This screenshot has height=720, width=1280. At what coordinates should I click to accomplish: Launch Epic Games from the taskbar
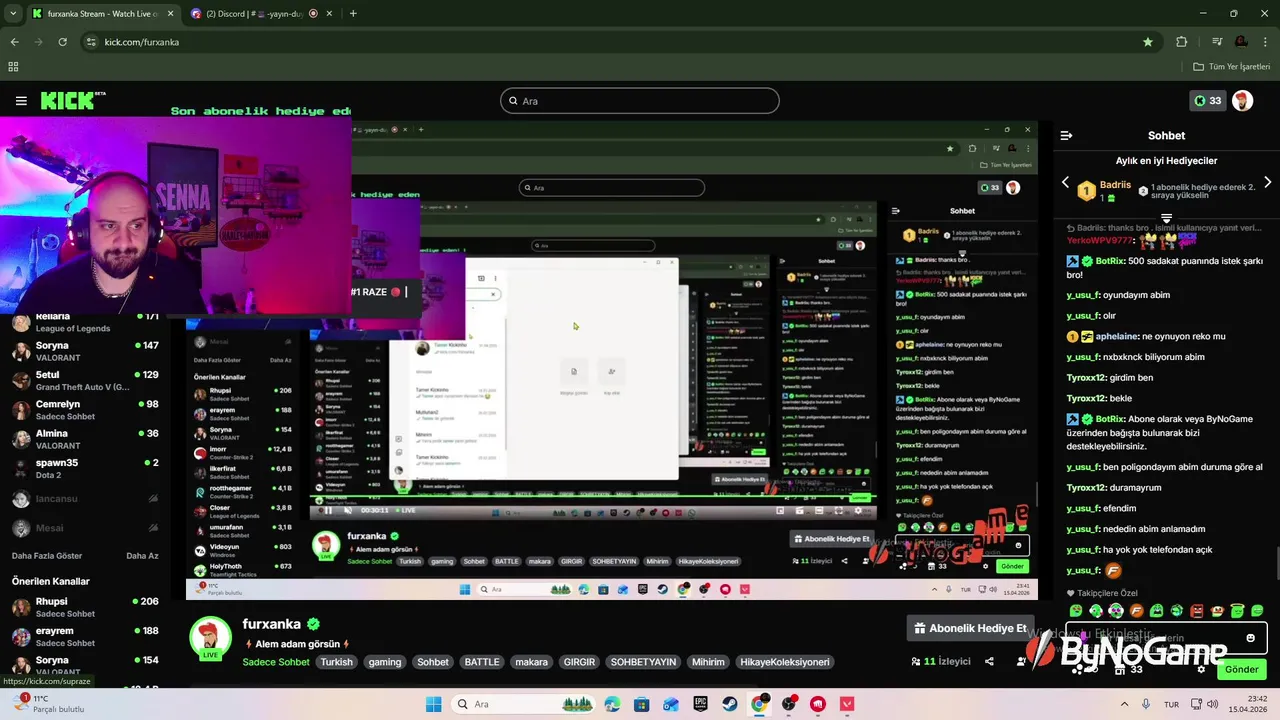tap(701, 704)
